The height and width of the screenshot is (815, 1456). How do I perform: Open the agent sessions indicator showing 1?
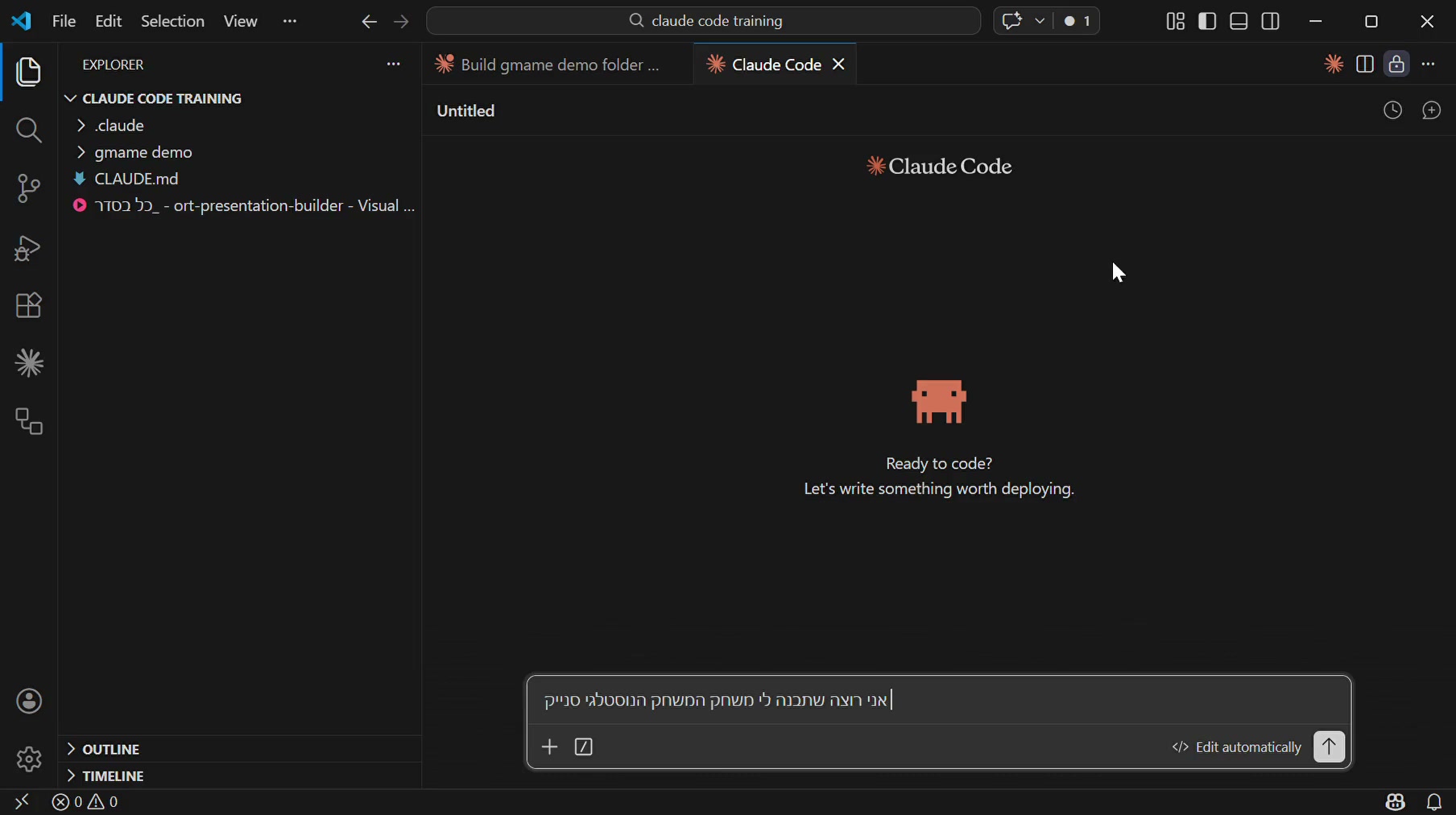click(1077, 21)
